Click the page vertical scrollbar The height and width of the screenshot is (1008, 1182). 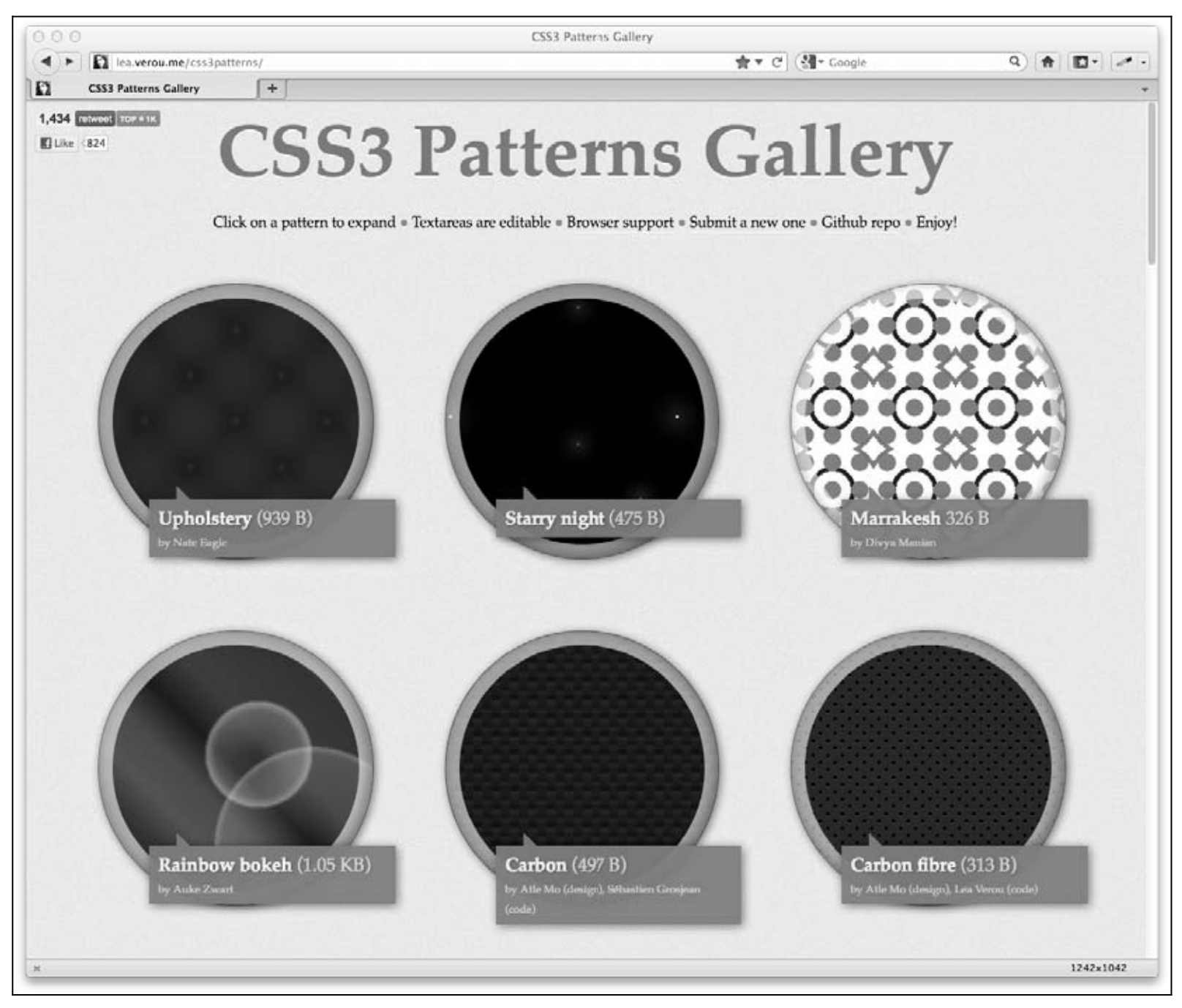pyautogui.click(x=1151, y=183)
